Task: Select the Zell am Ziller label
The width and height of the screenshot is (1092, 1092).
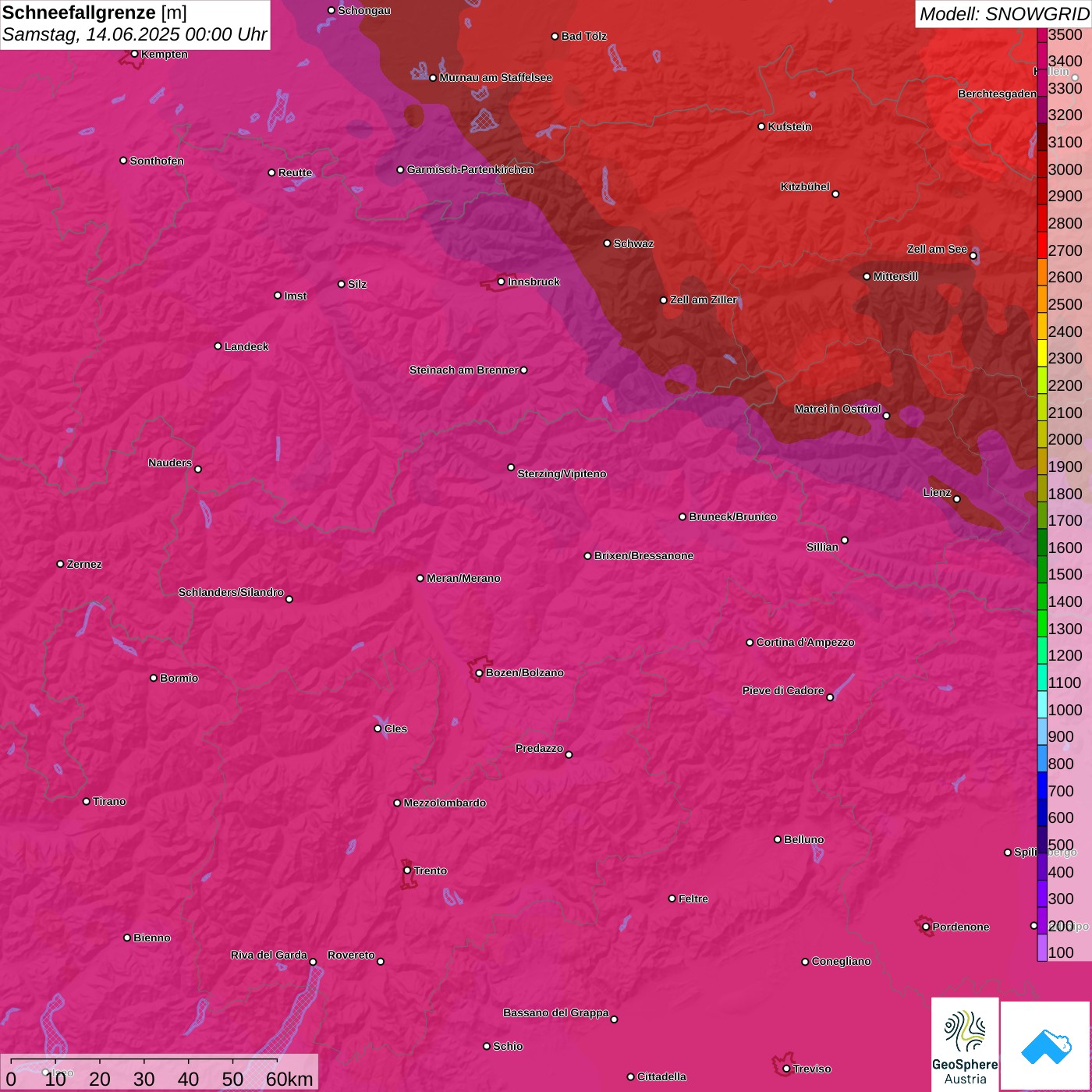Action: tap(704, 300)
